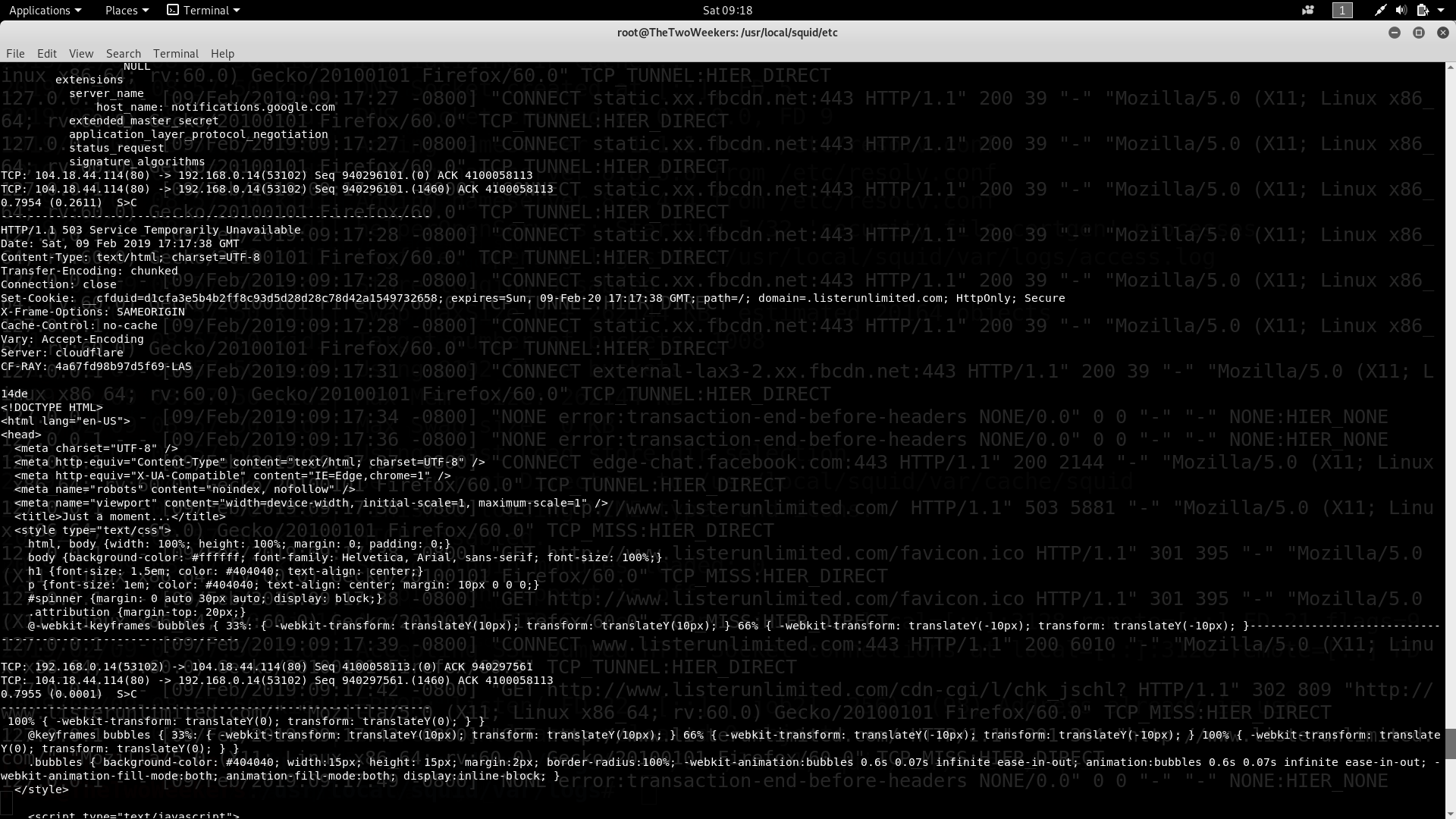Click the volume speaker icon
Viewport: 1456px width, 819px height.
[1401, 10]
